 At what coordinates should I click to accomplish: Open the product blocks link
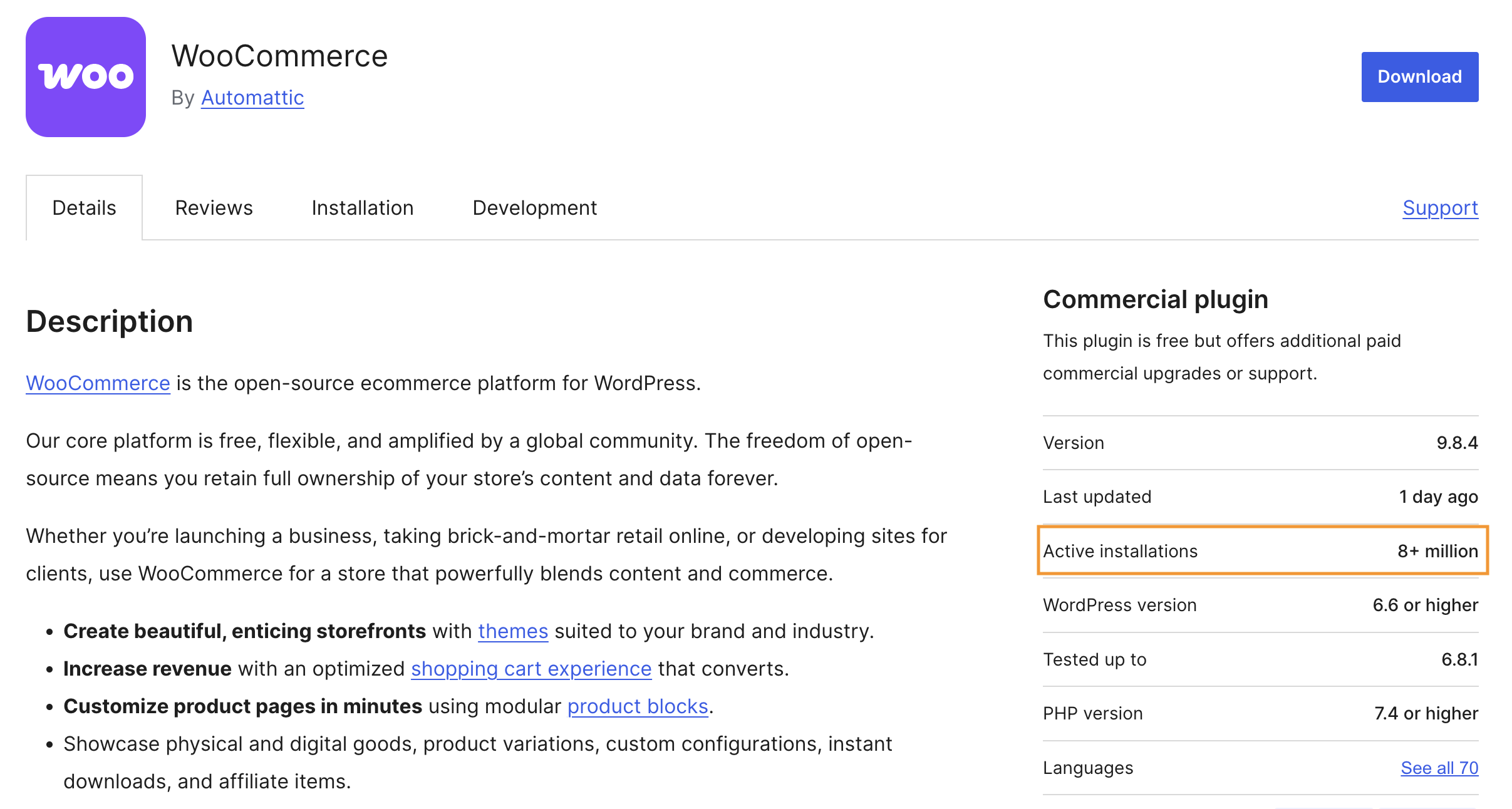click(x=638, y=706)
